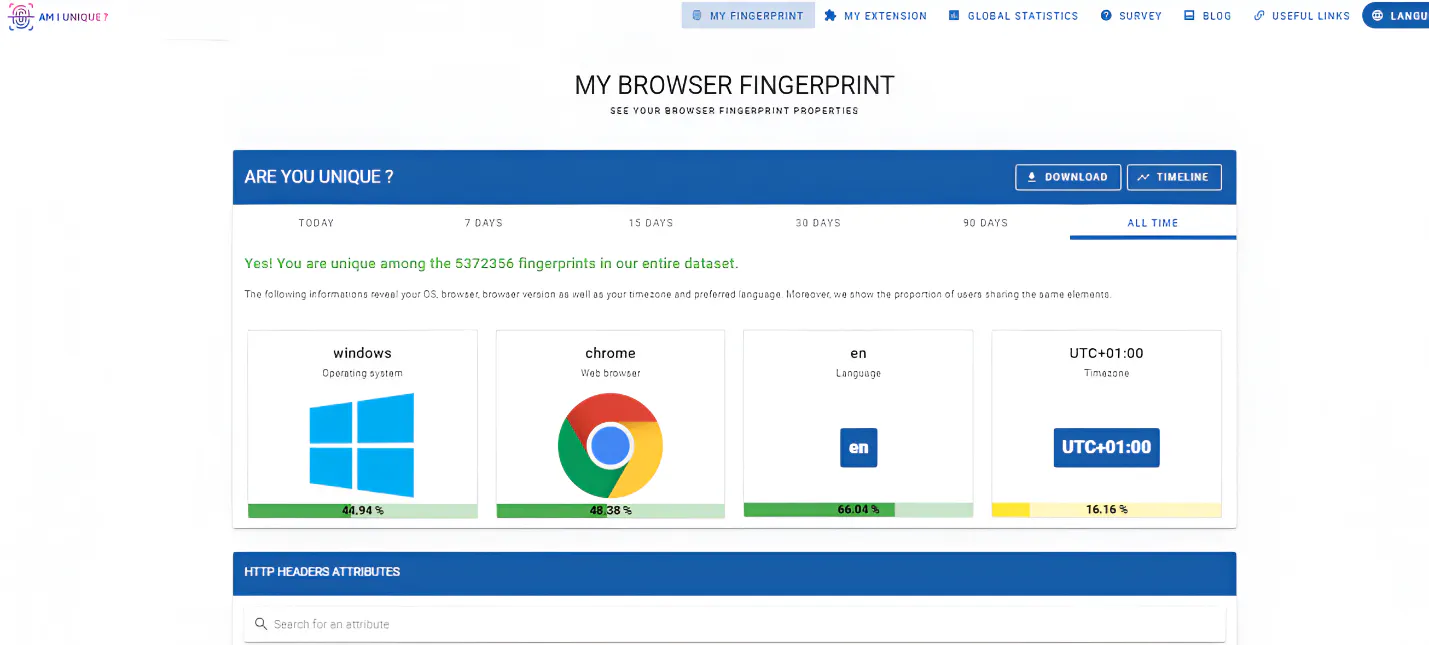1429x645 pixels.
Task: Click the 44.94 % Windows share bar
Action: [362, 510]
